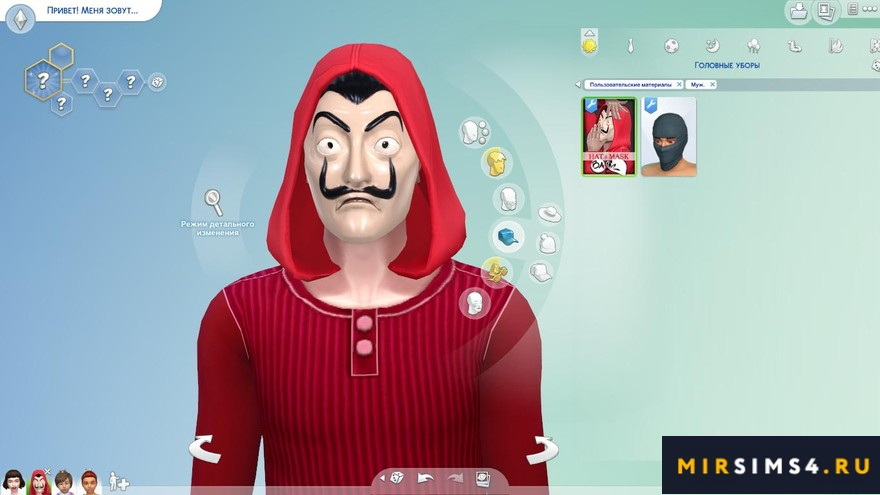Undo the last change
The width and height of the screenshot is (880, 495).
(425, 479)
